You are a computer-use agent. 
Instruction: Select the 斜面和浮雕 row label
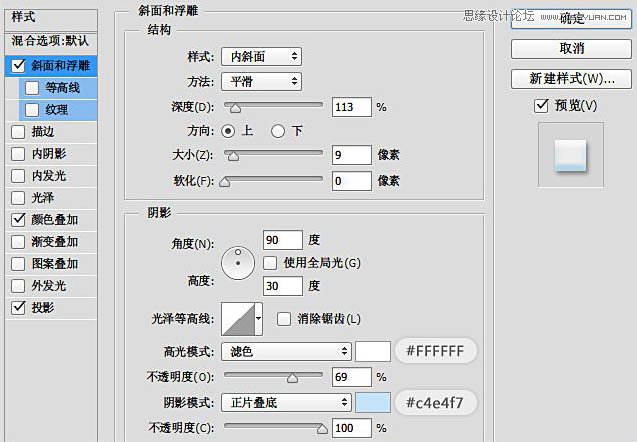(x=61, y=66)
